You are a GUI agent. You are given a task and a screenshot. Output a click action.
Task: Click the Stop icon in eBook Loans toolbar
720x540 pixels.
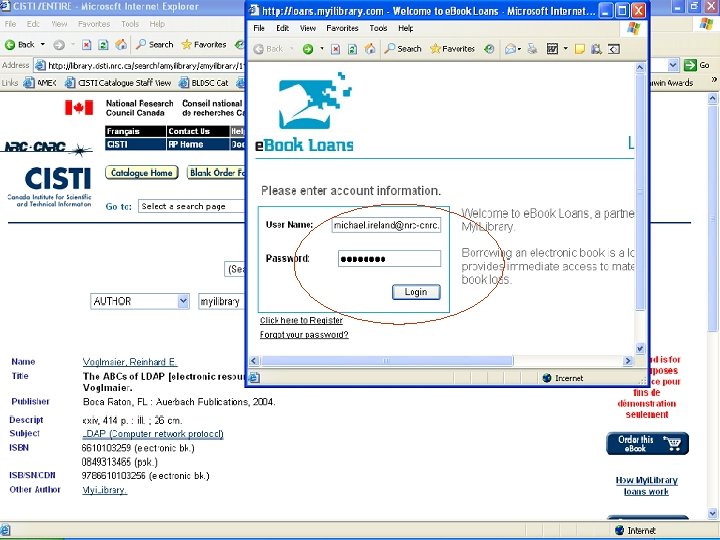[x=336, y=49]
